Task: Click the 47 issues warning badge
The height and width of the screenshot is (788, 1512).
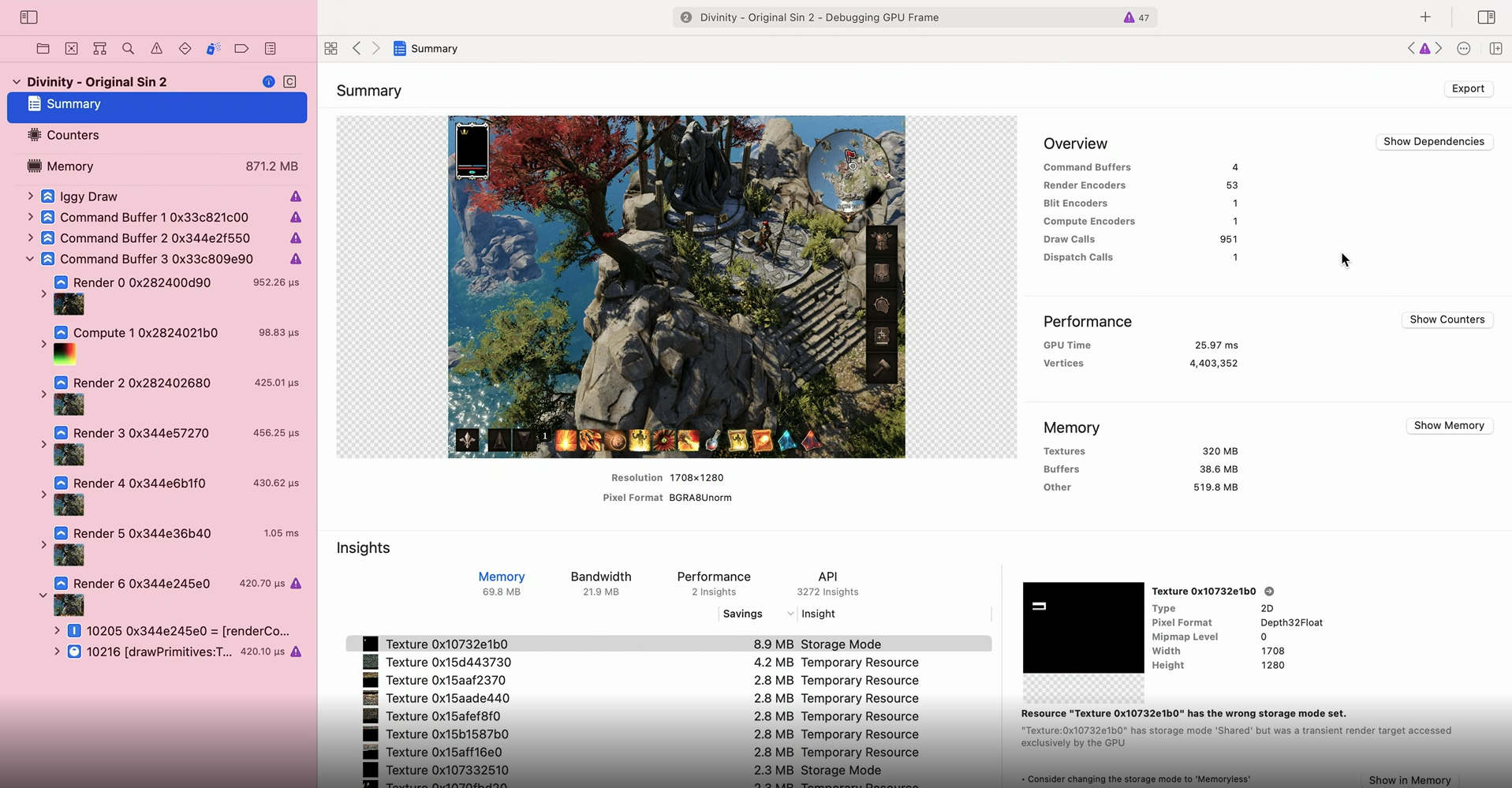Action: point(1137,17)
